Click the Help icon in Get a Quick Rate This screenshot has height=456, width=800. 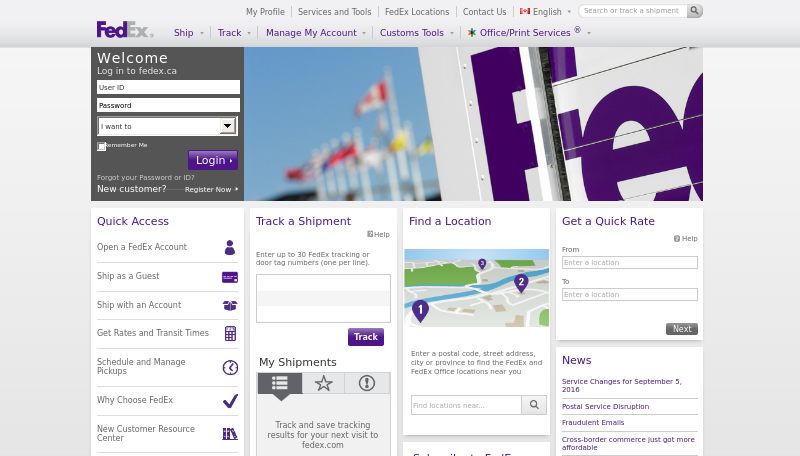(677, 238)
